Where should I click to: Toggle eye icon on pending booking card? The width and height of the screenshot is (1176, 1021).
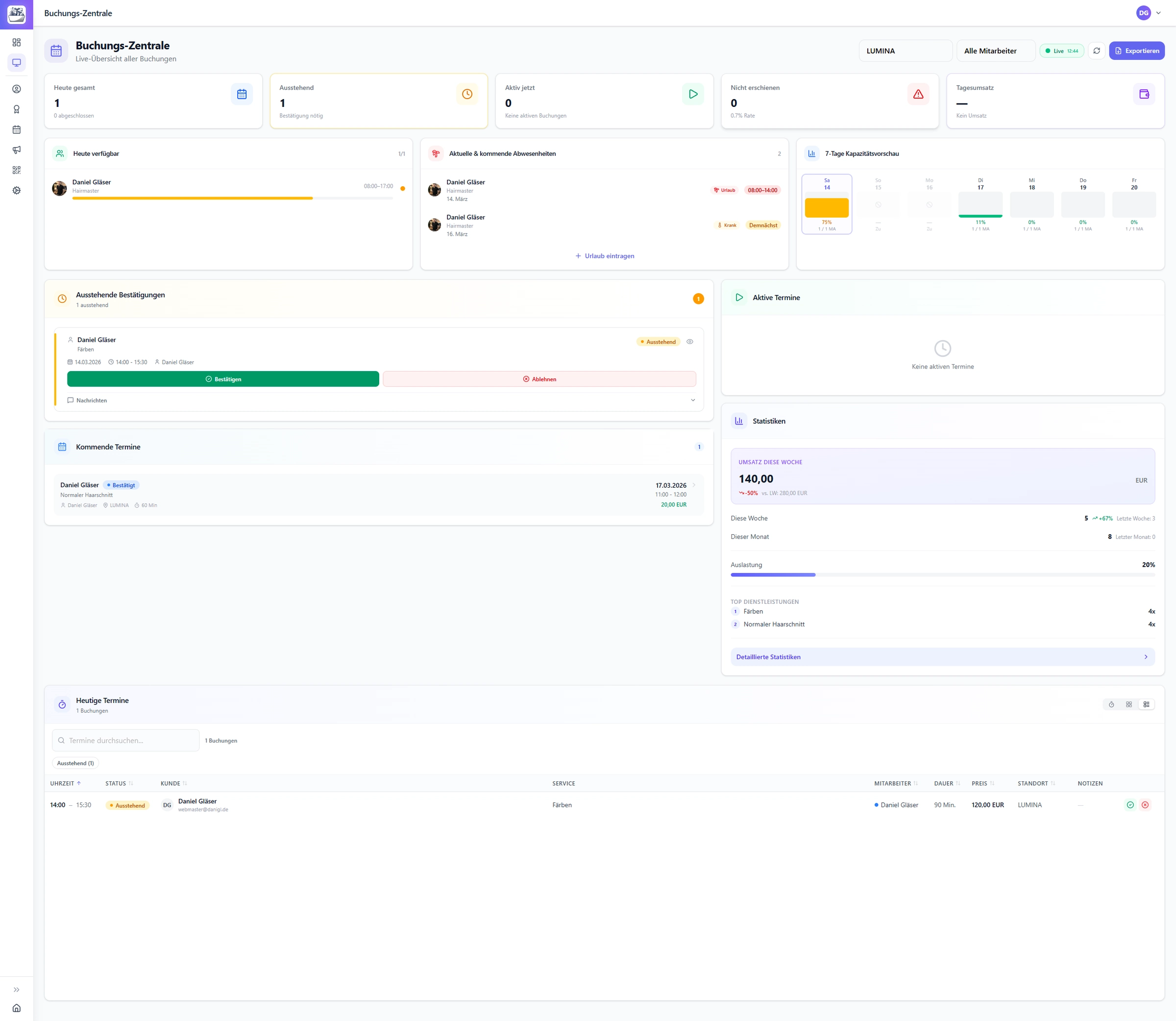[689, 342]
